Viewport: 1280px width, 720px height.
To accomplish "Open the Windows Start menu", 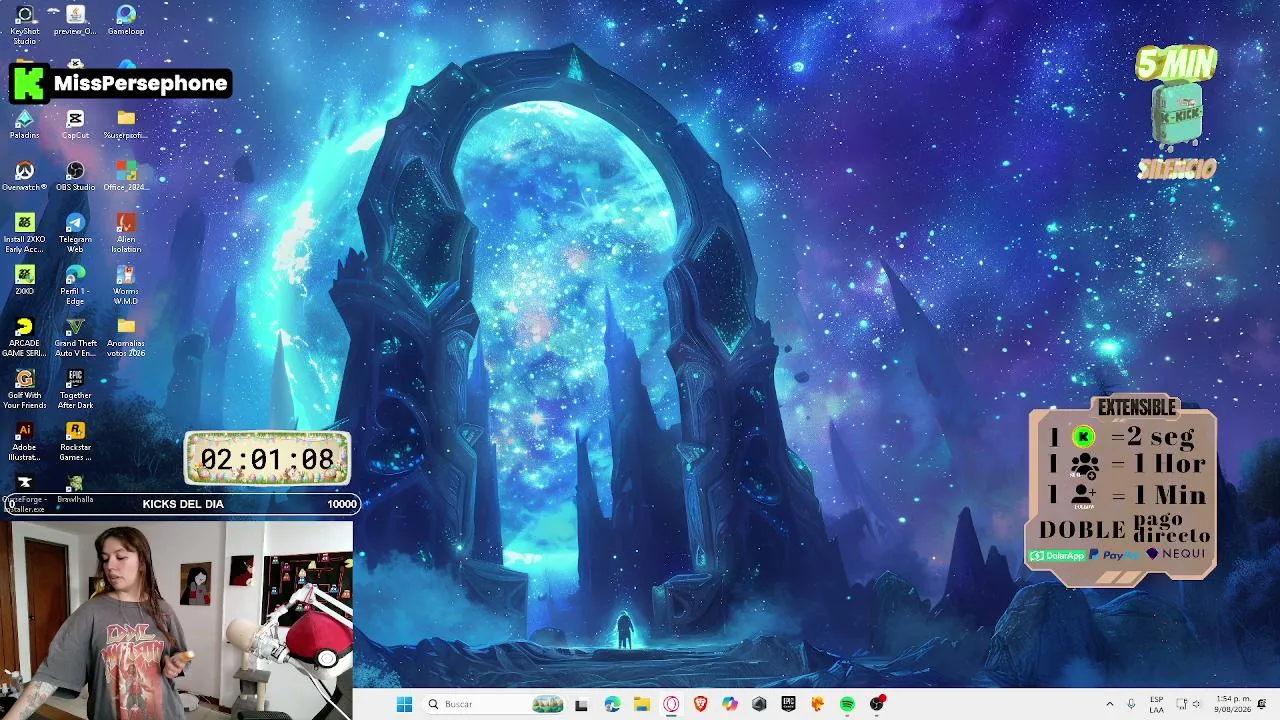I will (x=404, y=704).
